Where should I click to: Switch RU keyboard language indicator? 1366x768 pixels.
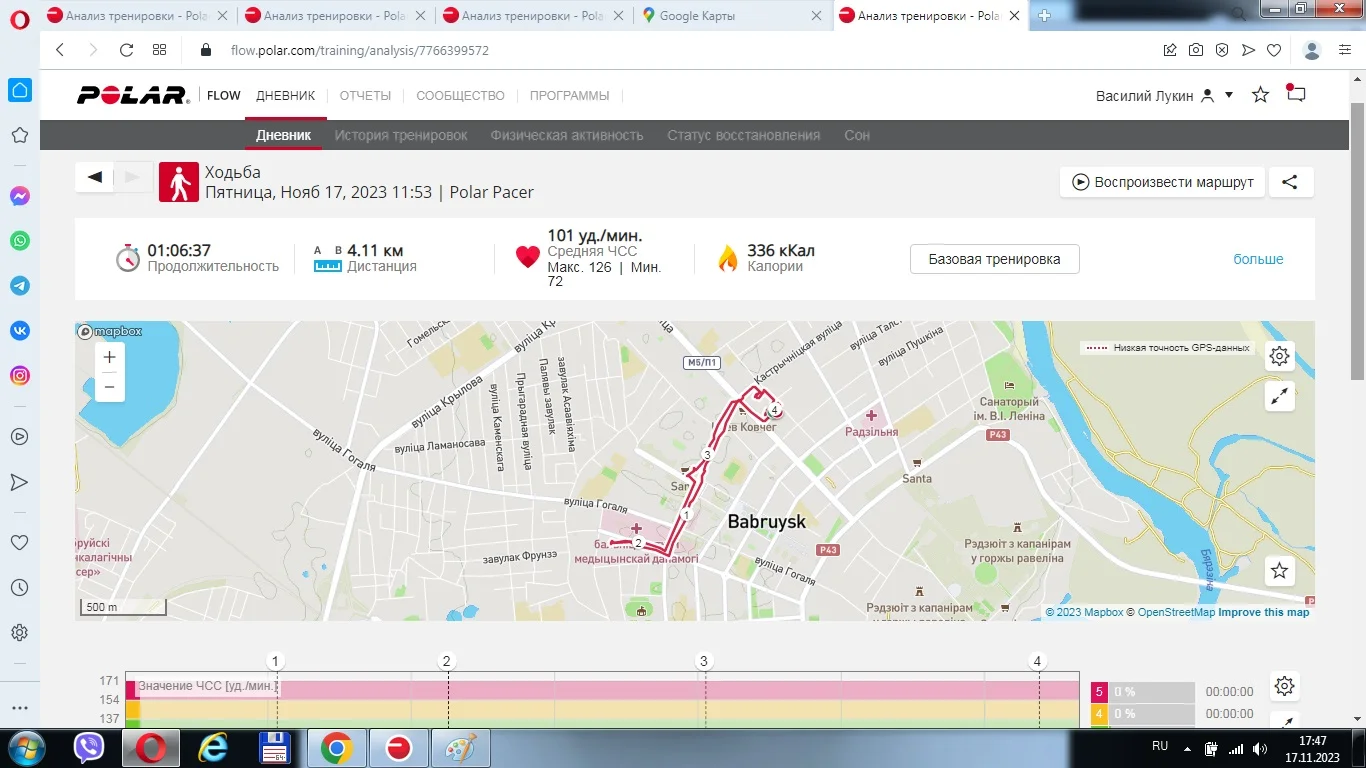coord(1160,746)
